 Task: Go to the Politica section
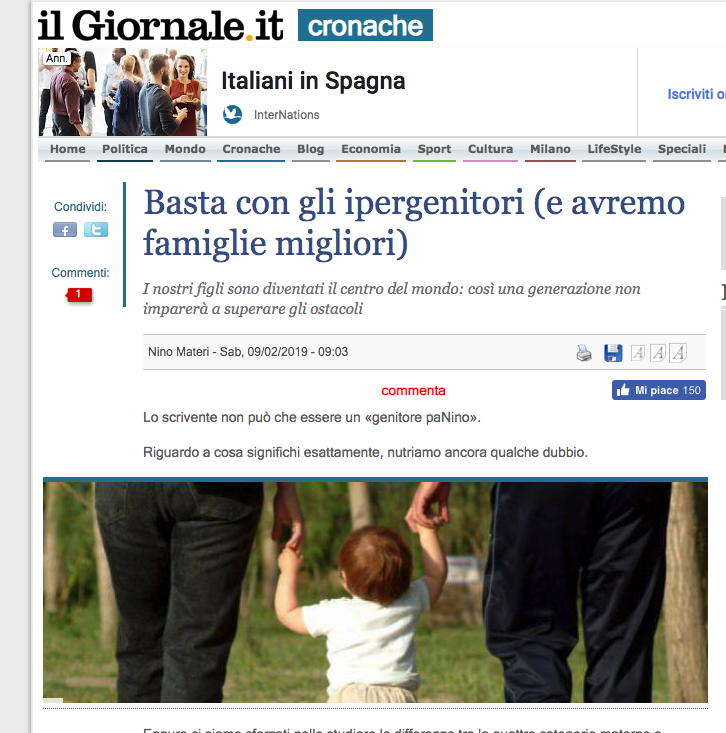point(125,149)
